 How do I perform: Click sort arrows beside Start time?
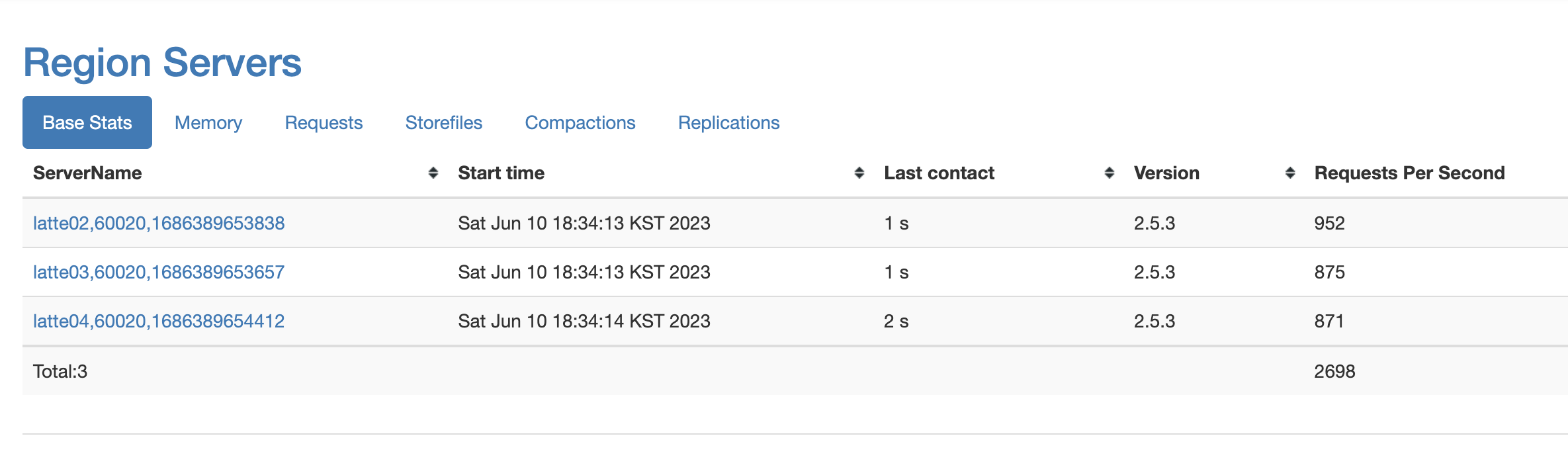click(859, 173)
